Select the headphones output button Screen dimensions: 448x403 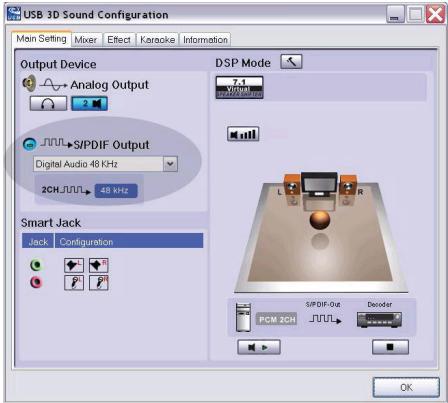click(48, 104)
